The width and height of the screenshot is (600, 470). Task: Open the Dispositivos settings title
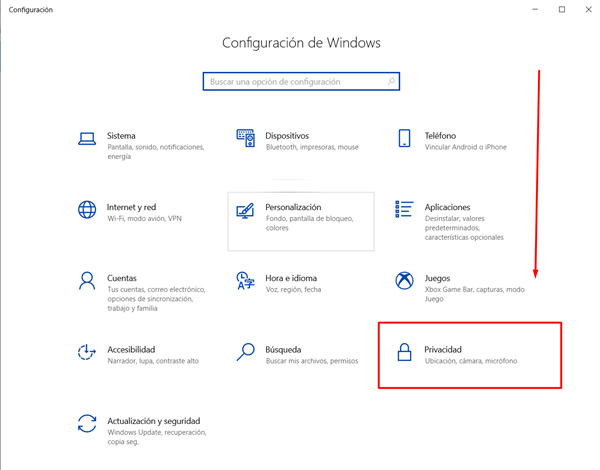pyautogui.click(x=287, y=136)
